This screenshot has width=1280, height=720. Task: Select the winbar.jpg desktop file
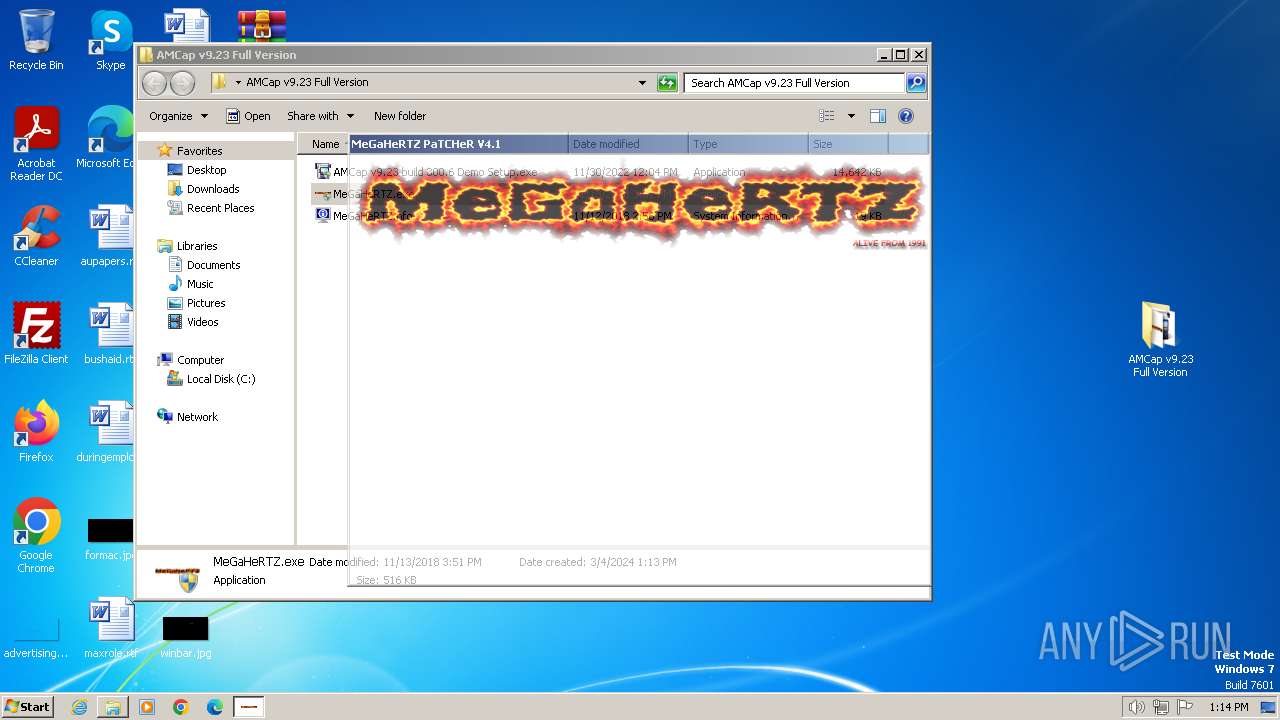pyautogui.click(x=186, y=636)
